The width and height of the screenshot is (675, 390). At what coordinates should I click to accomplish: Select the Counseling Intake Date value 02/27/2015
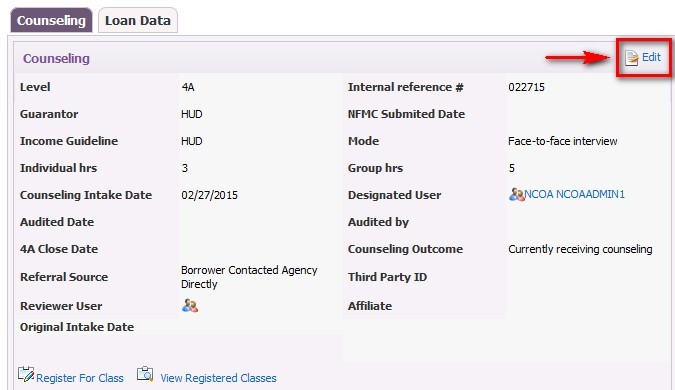click(209, 195)
